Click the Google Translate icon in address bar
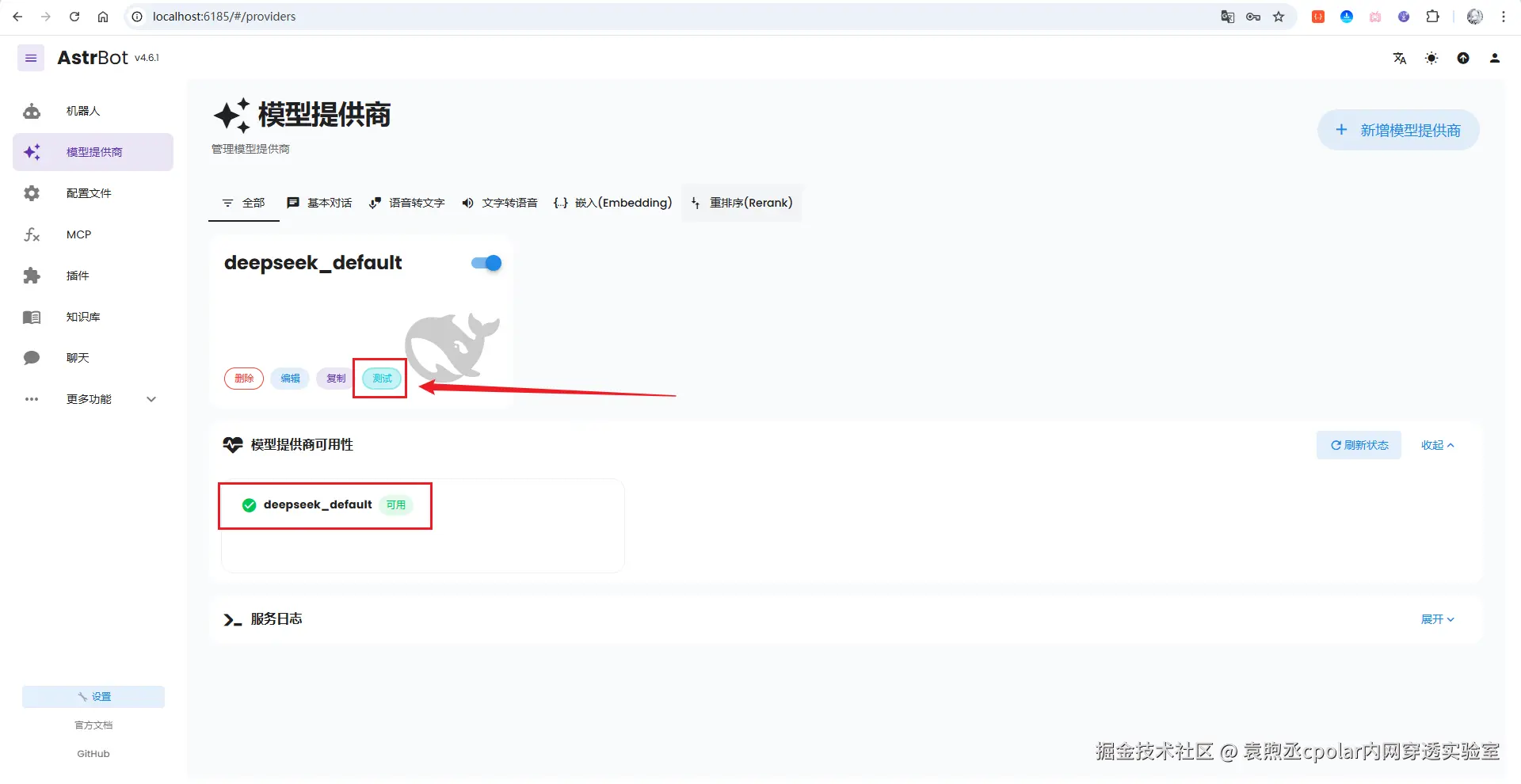Screen dimensions: 1521x784 click(x=1228, y=17)
